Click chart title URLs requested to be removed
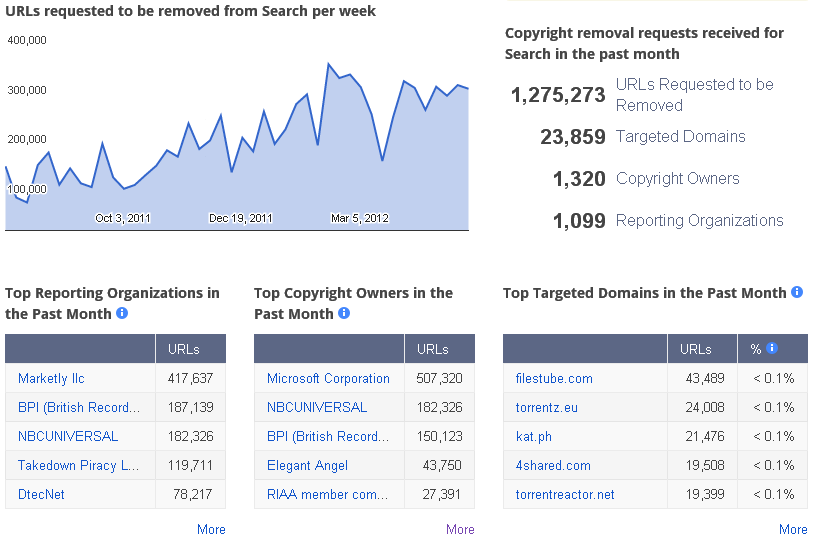814x555 pixels. click(x=191, y=11)
